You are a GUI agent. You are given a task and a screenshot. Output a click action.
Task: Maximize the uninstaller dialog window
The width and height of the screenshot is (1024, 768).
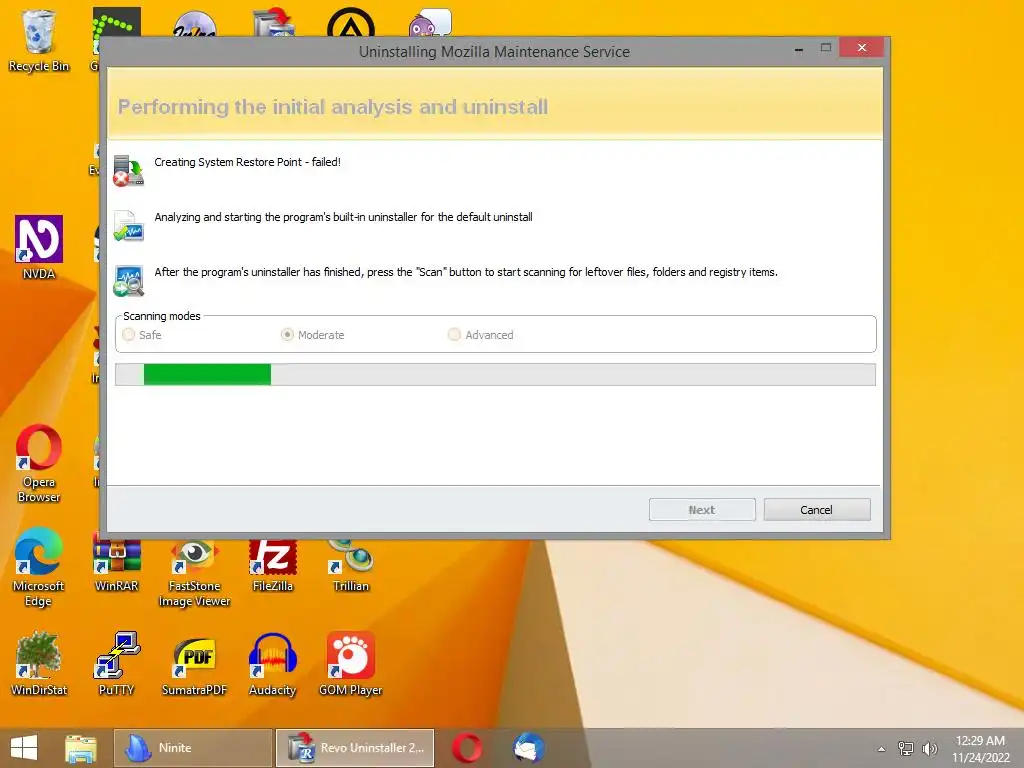pos(825,48)
